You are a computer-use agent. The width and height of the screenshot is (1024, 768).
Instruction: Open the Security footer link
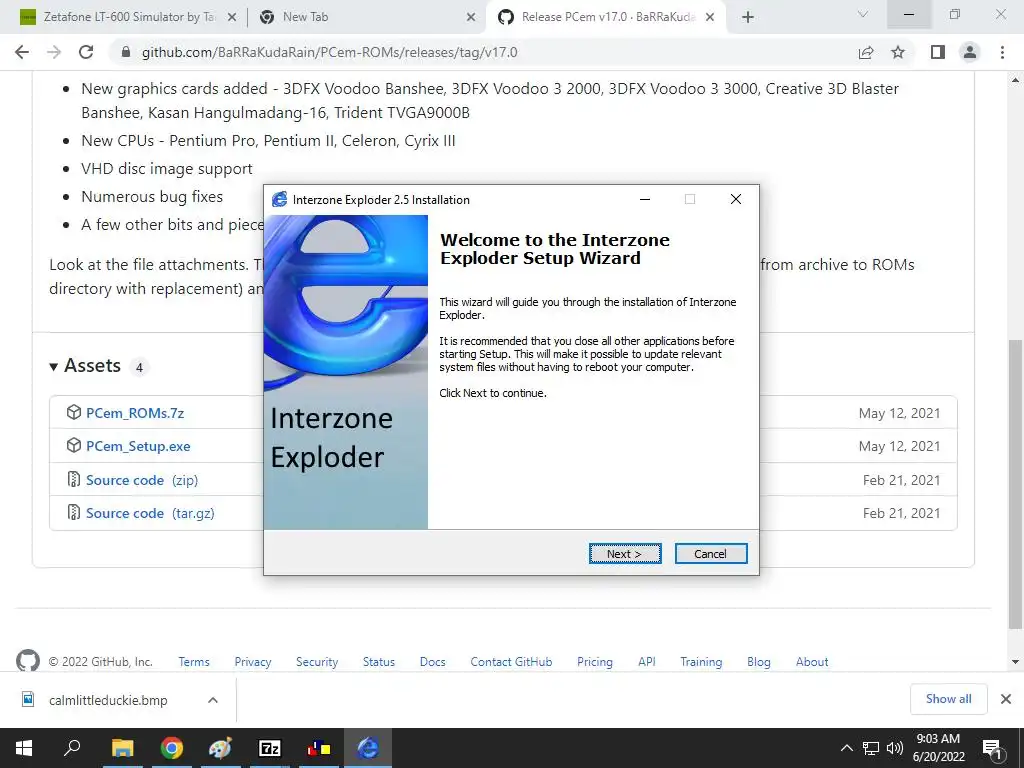click(x=317, y=662)
